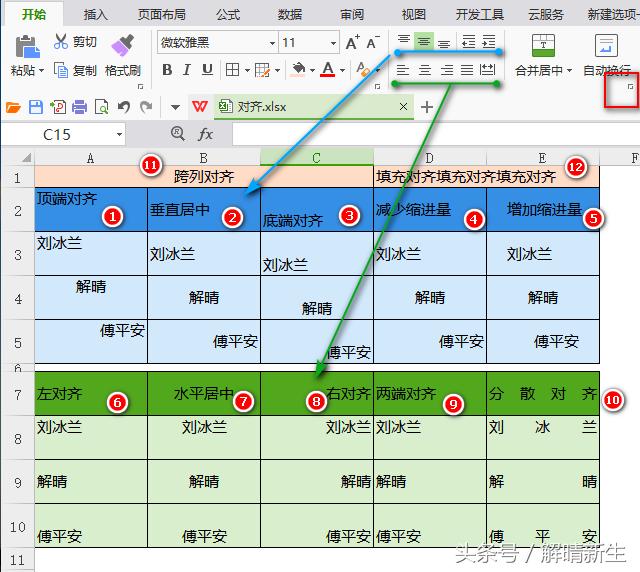Open the clipboard dialog launcher
The image size is (640, 572).
pyautogui.click(x=141, y=86)
